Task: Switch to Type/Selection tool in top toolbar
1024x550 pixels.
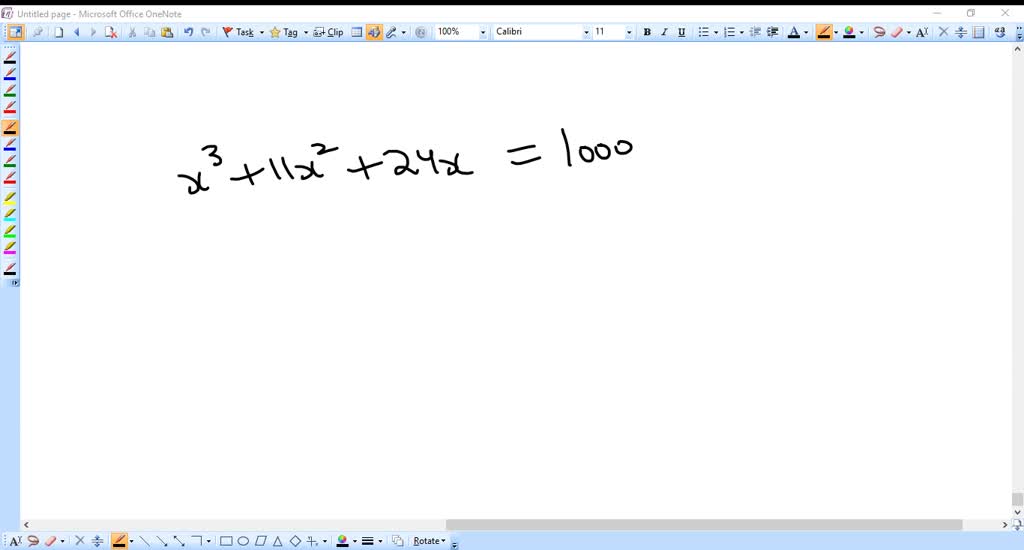Action: 922,32
